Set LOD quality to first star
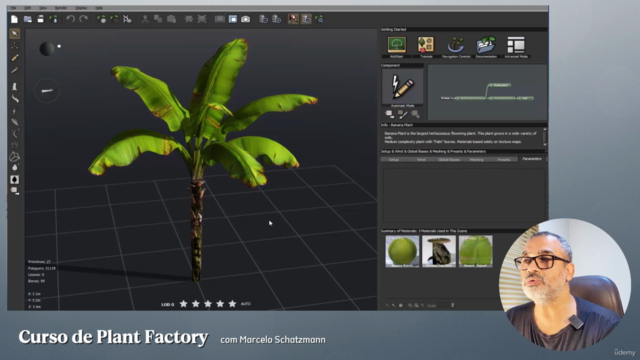The width and height of the screenshot is (640, 360). coord(184,304)
